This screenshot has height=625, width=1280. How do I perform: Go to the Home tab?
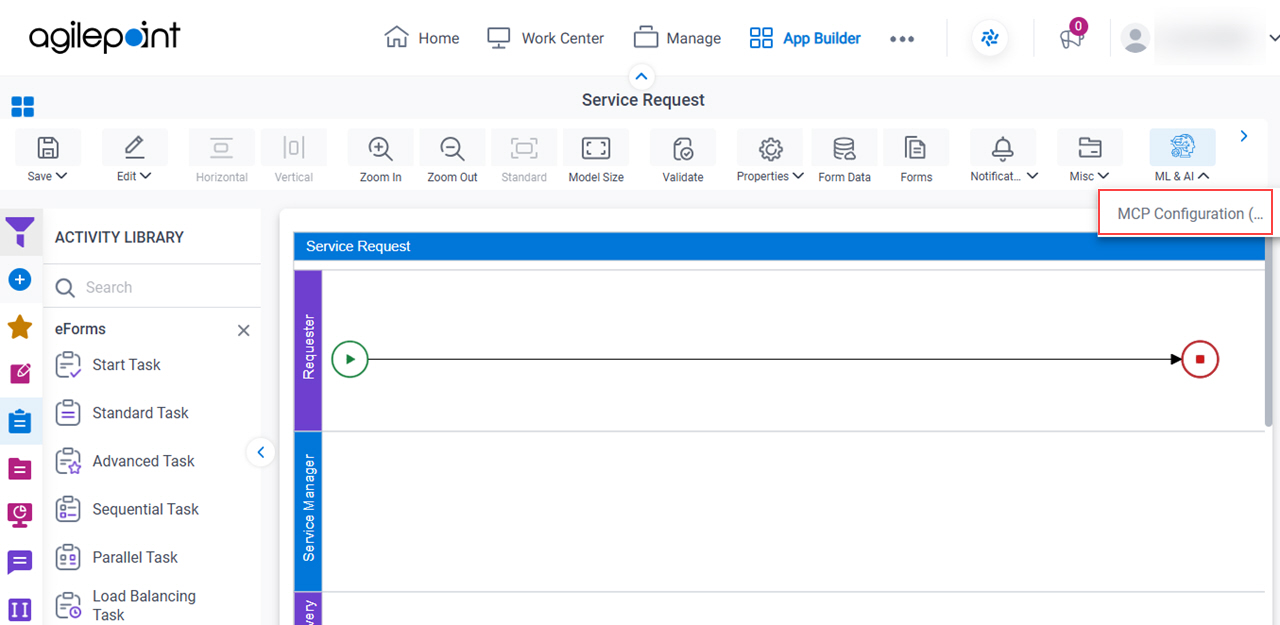422,38
